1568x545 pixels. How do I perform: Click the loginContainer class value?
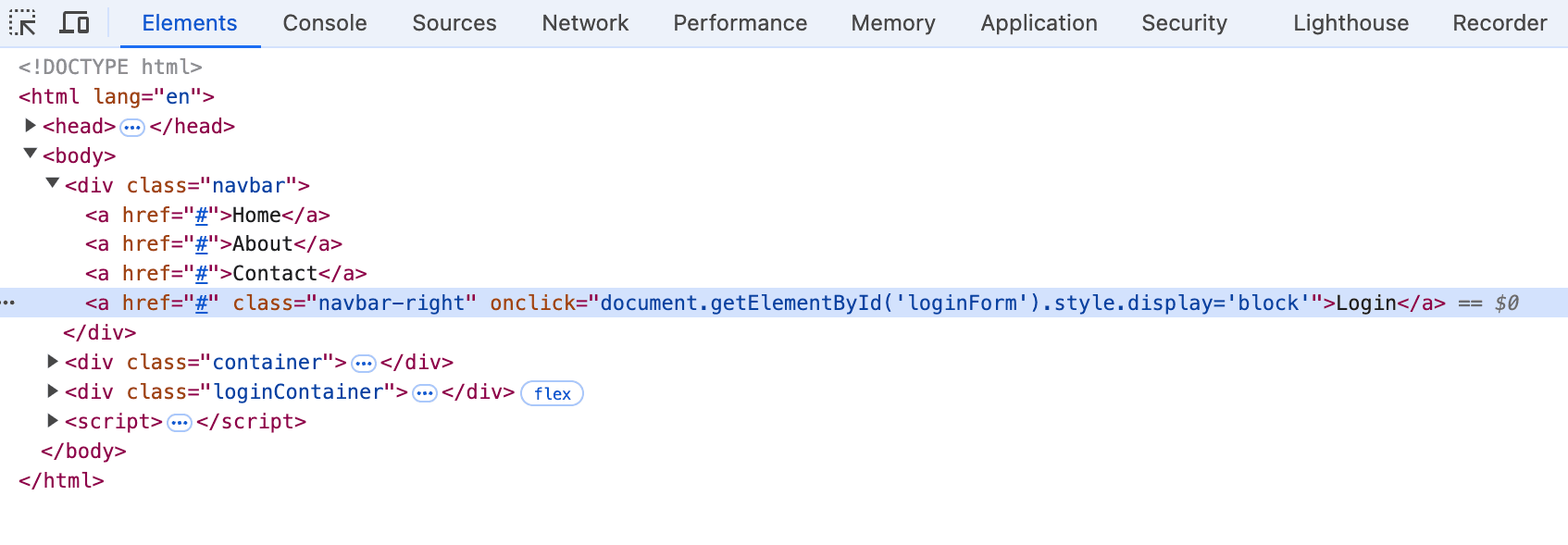click(x=298, y=392)
